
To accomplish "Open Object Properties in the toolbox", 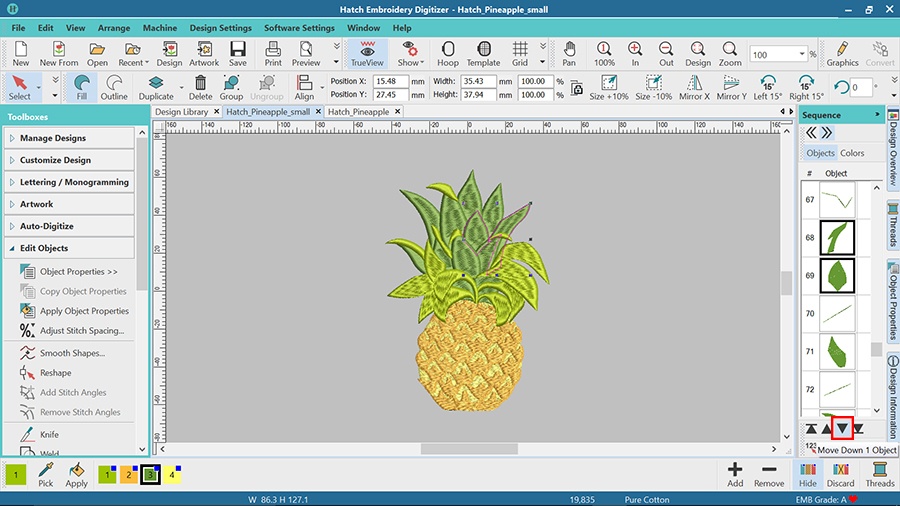I will 78,272.
